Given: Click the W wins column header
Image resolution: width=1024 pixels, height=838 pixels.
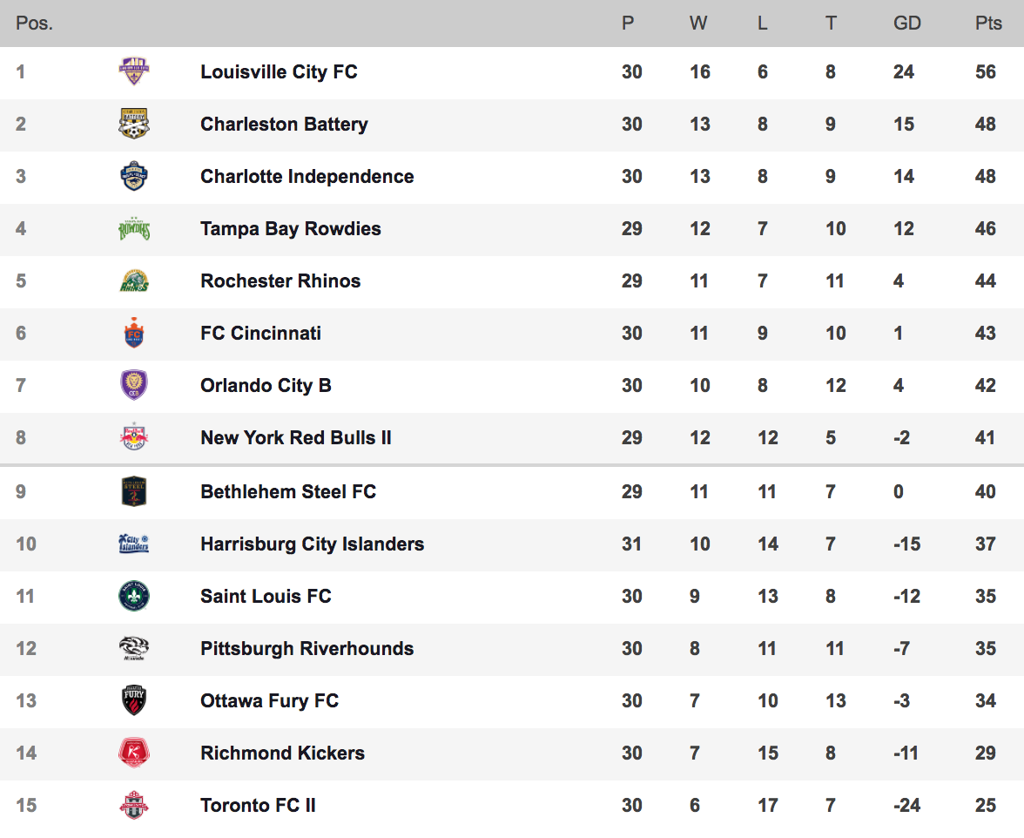Looking at the screenshot, I should (x=698, y=24).
